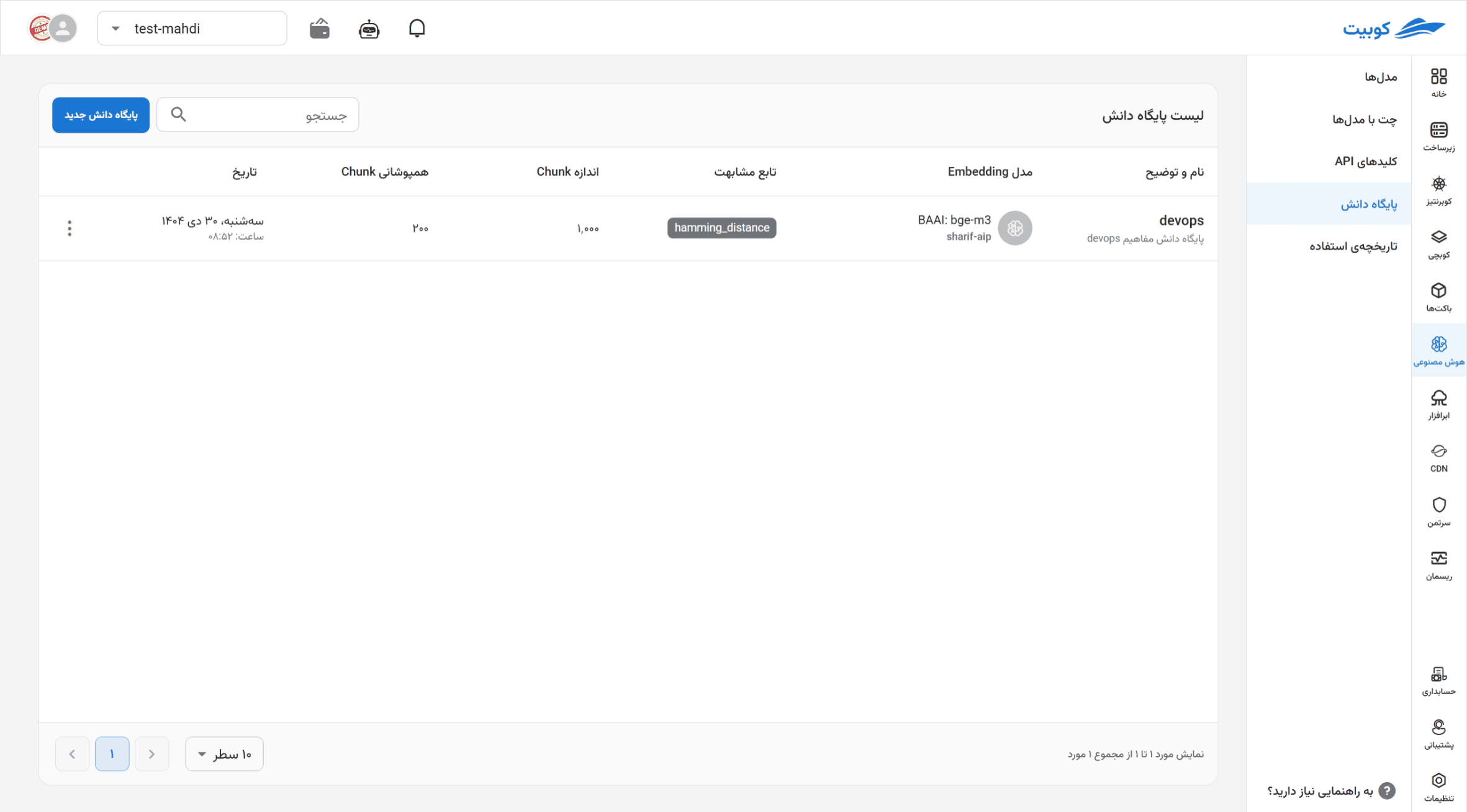Go to pagination page ۱
The width and height of the screenshot is (1467, 812).
pos(112,754)
